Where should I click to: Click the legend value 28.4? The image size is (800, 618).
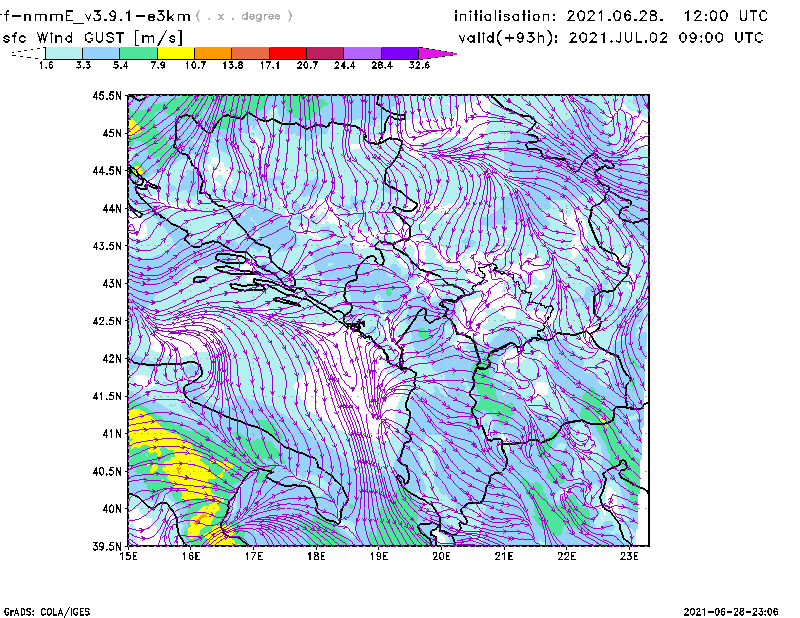[x=382, y=65]
